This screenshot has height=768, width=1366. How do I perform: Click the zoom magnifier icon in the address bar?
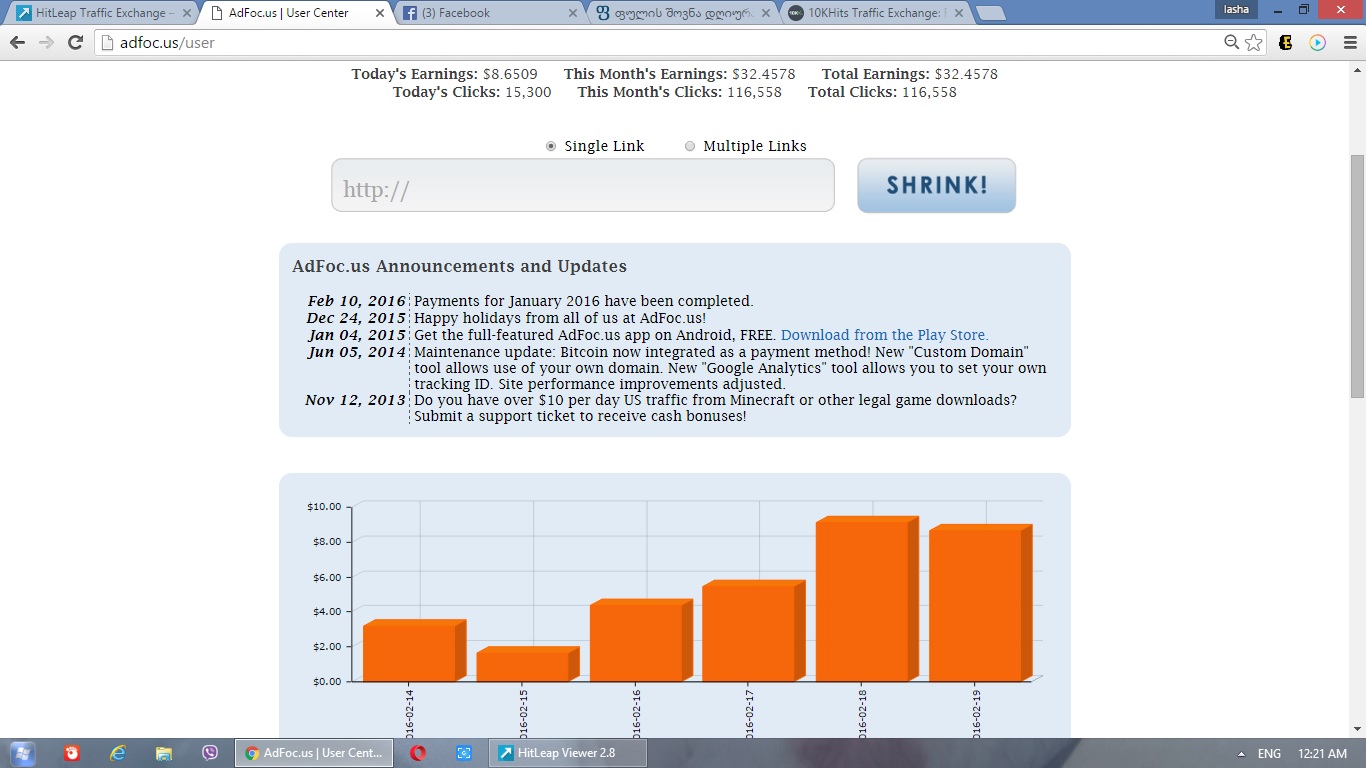[x=1232, y=43]
